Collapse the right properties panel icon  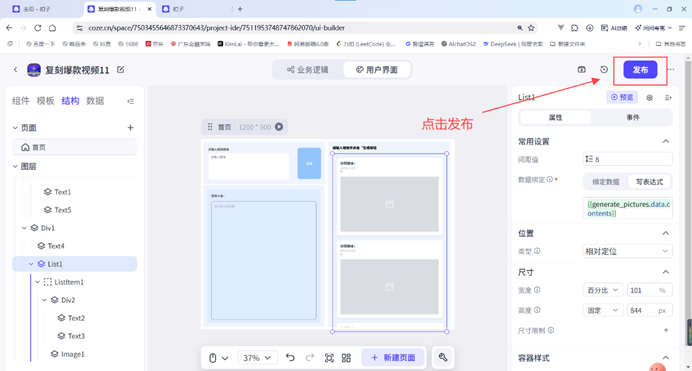(x=668, y=97)
